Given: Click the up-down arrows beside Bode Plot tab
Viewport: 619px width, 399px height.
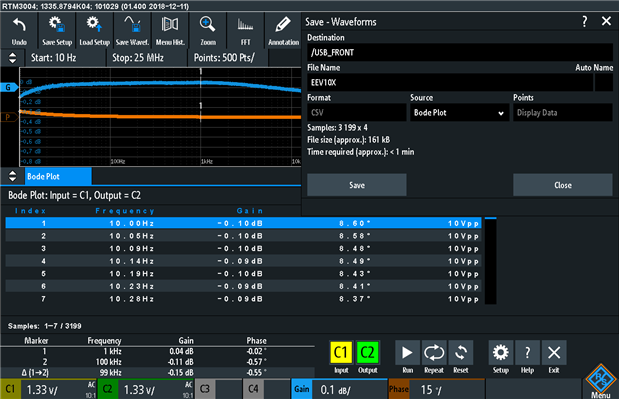Looking at the screenshot, I should [x=13, y=176].
